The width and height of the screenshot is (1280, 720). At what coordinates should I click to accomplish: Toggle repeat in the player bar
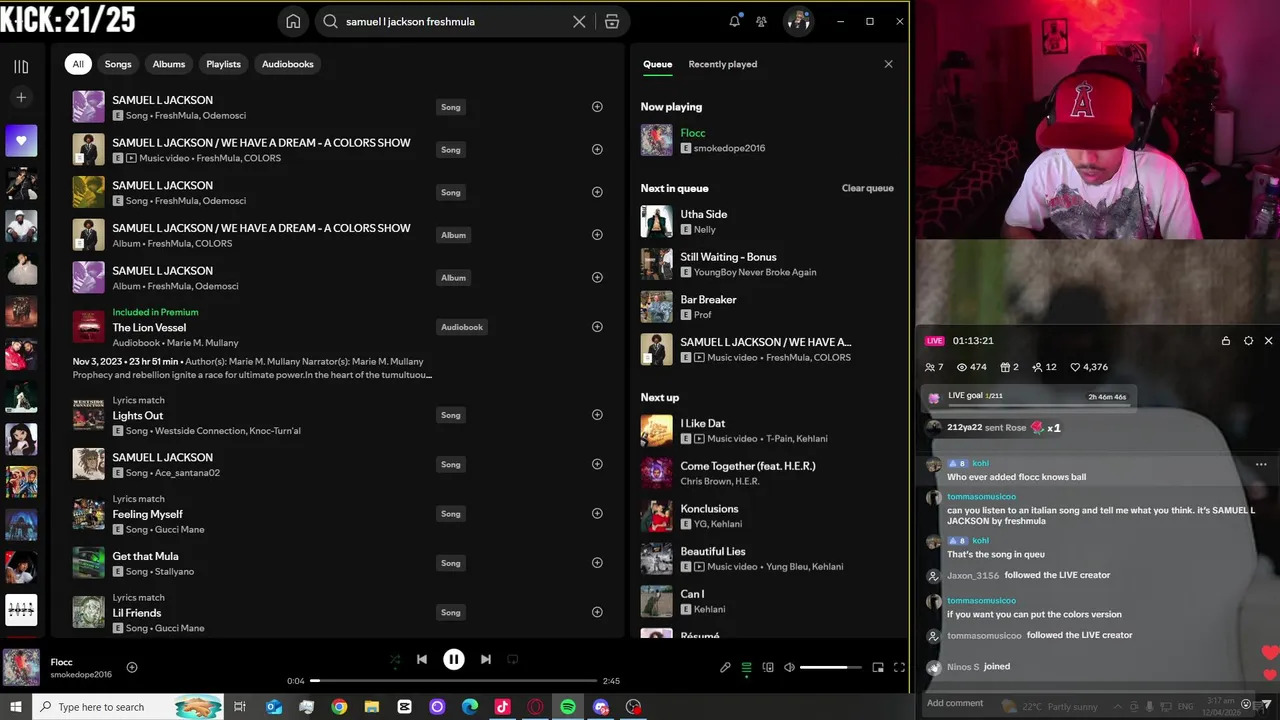coord(512,660)
